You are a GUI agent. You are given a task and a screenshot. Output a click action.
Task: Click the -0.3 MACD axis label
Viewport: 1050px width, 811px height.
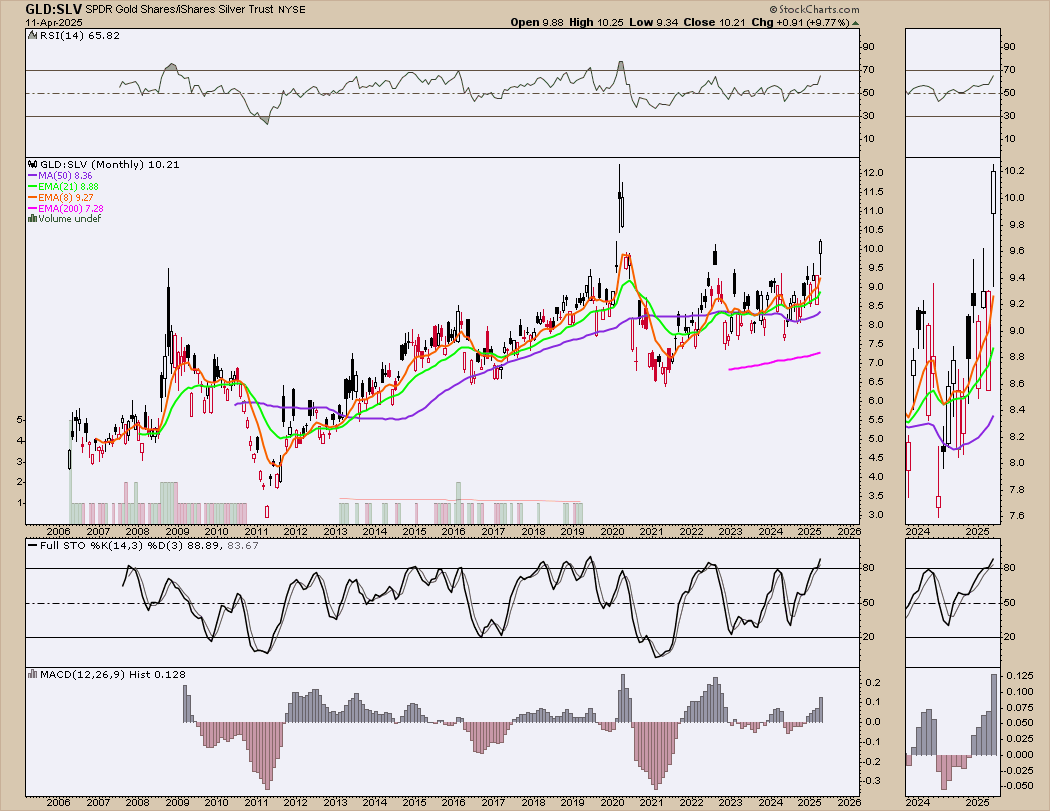point(873,781)
